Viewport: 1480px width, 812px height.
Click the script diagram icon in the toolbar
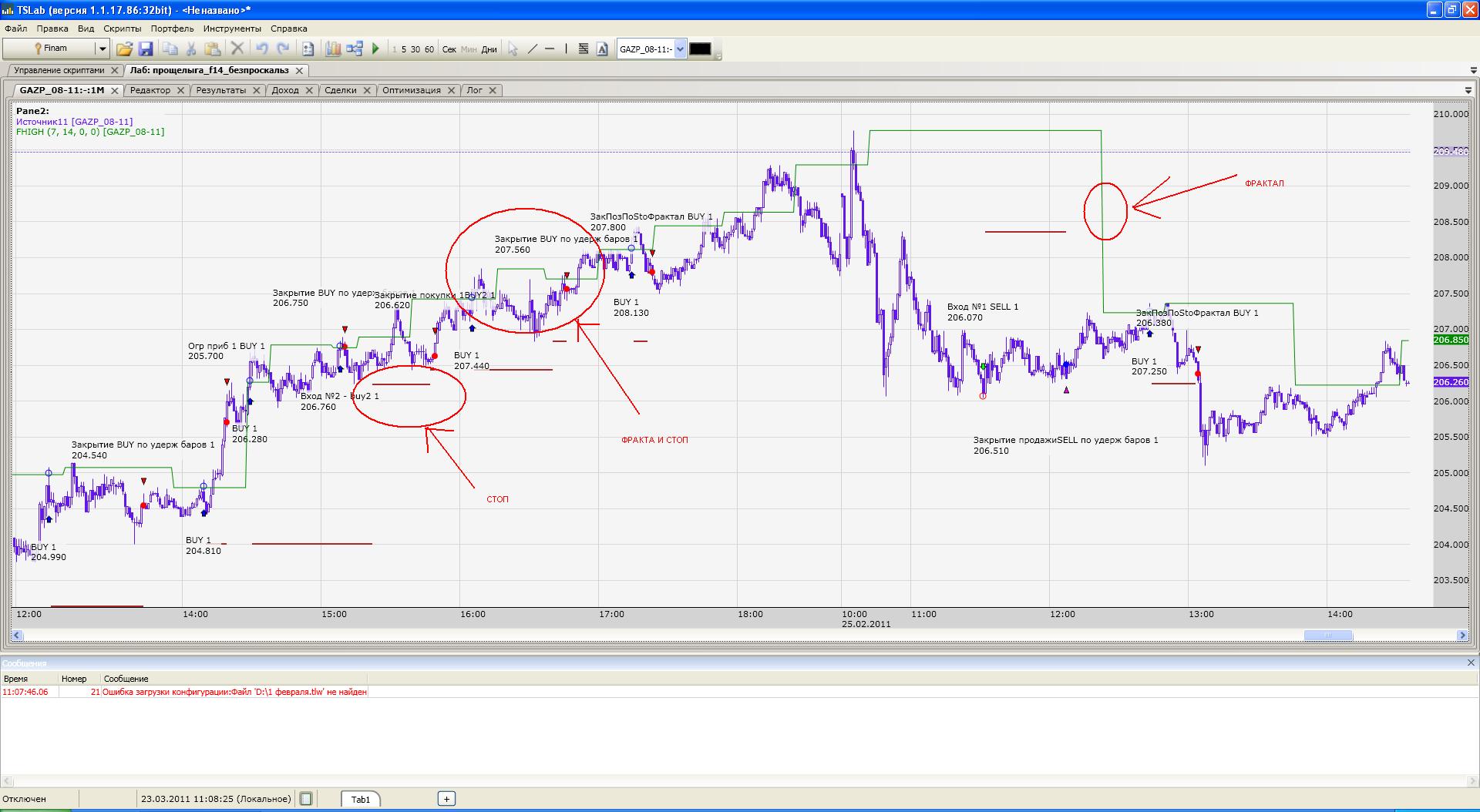pyautogui.click(x=355, y=49)
